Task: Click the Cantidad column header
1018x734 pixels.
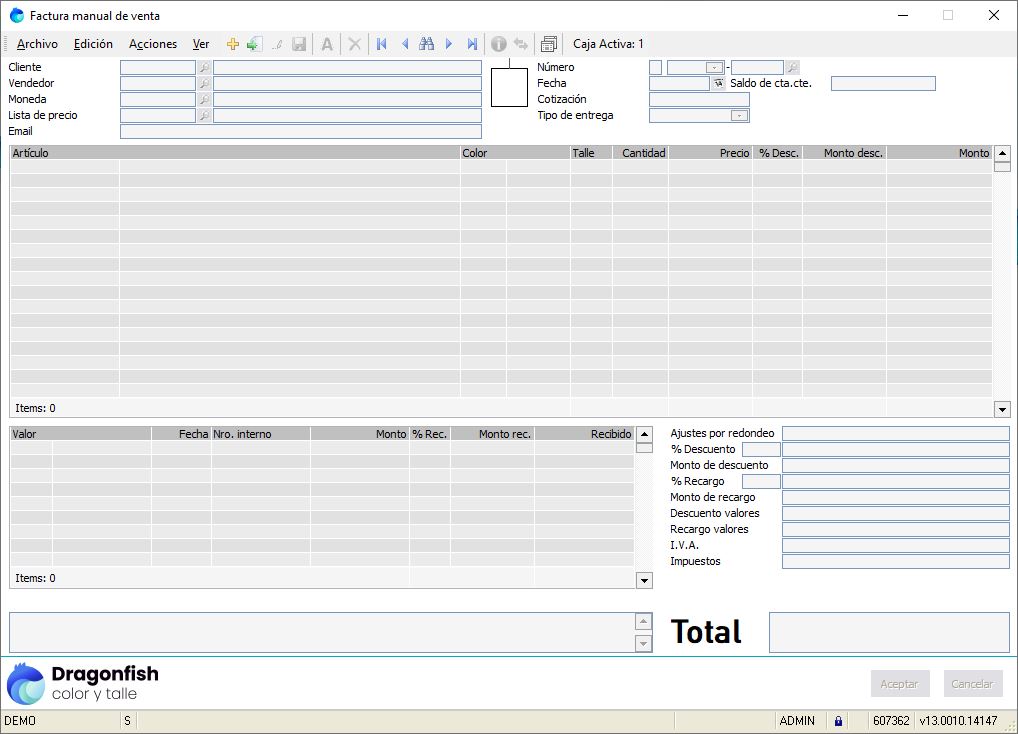Action: coord(641,153)
